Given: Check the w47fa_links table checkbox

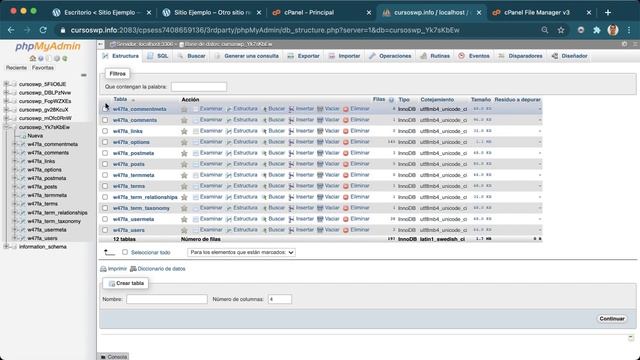Looking at the screenshot, I should pyautogui.click(x=105, y=131).
